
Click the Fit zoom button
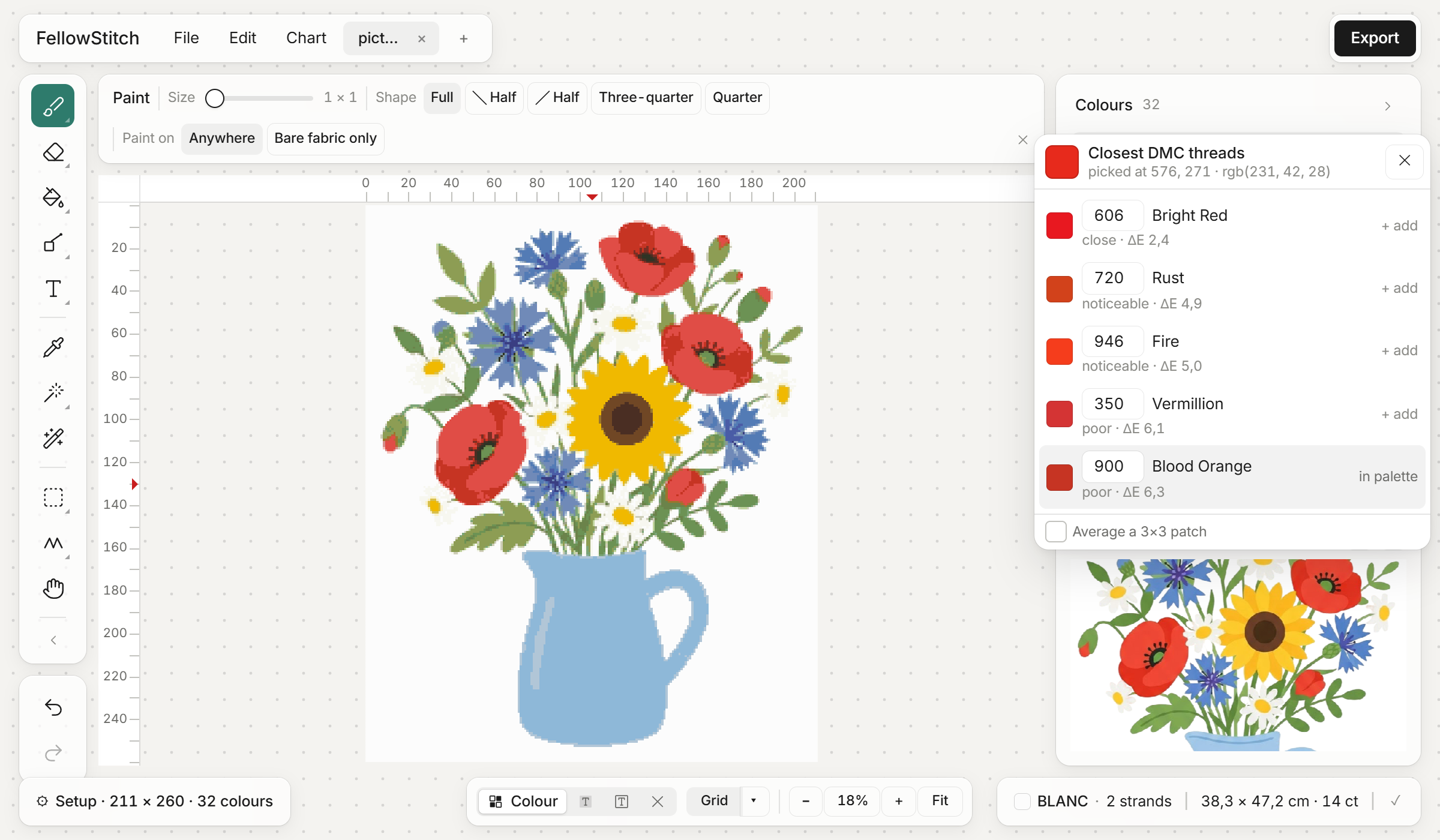[x=940, y=801]
